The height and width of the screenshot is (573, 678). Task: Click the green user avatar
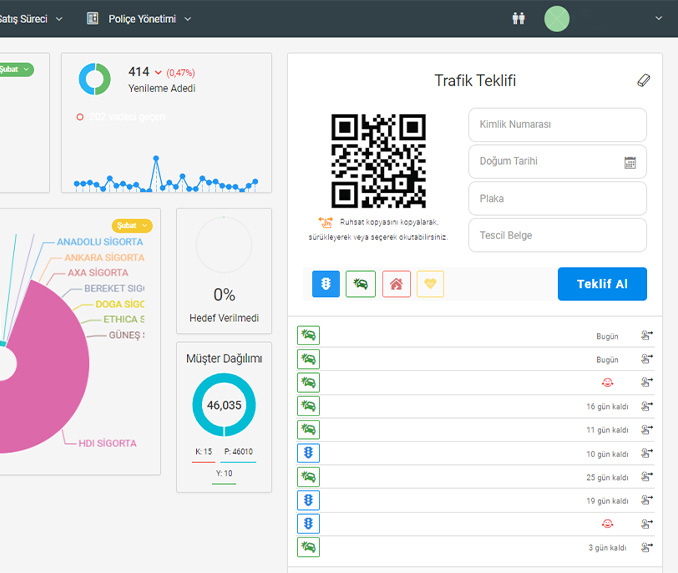(x=557, y=18)
